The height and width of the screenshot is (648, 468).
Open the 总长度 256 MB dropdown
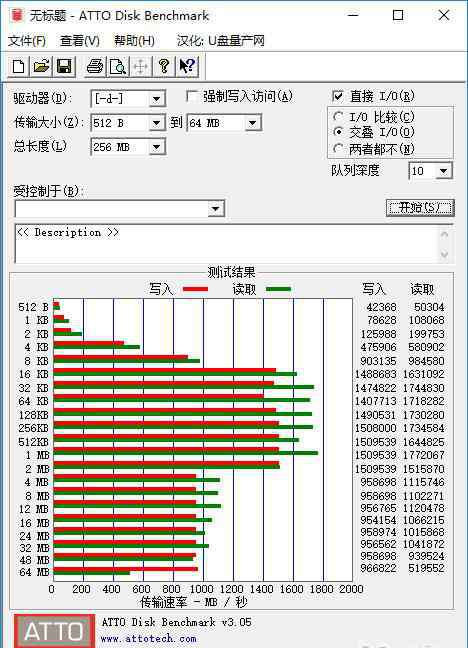coord(156,147)
